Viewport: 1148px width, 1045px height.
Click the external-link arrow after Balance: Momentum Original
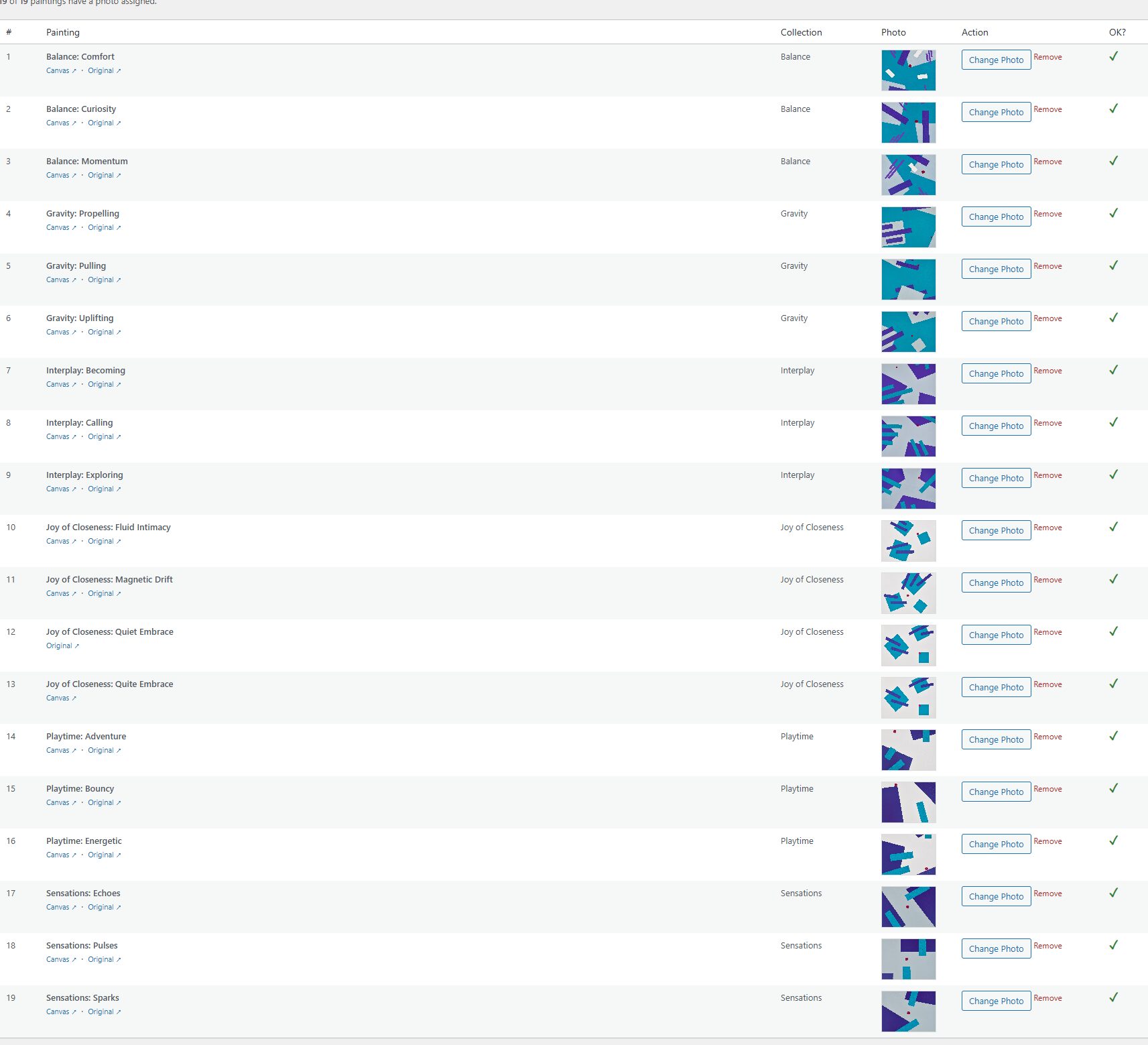[118, 175]
